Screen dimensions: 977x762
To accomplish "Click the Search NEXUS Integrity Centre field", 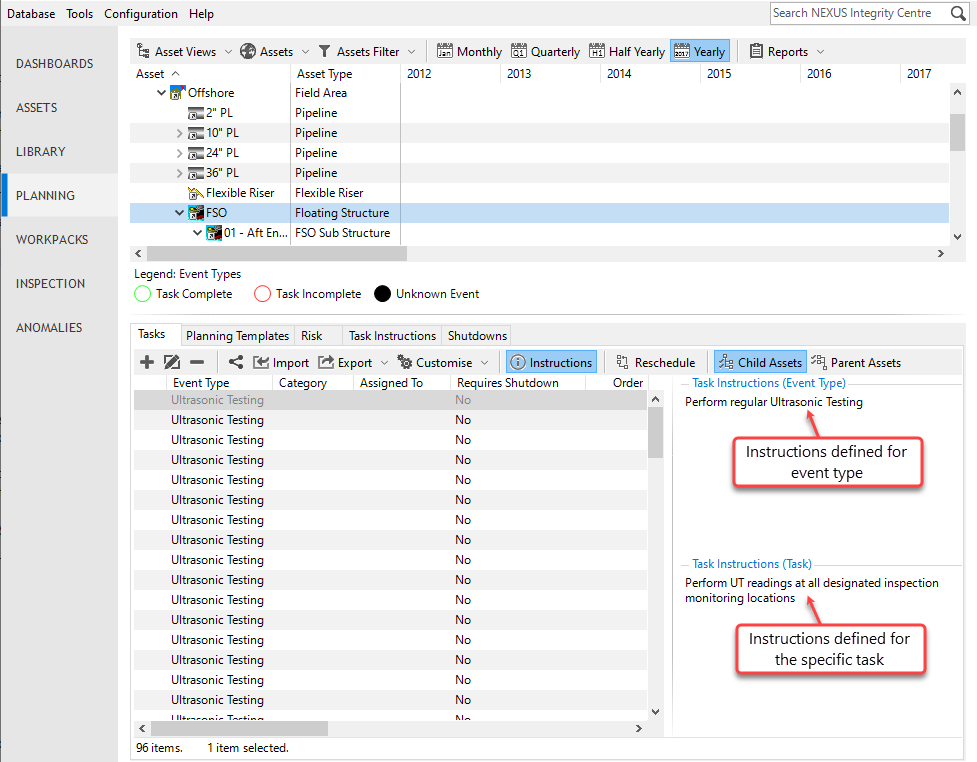I will coord(860,13).
